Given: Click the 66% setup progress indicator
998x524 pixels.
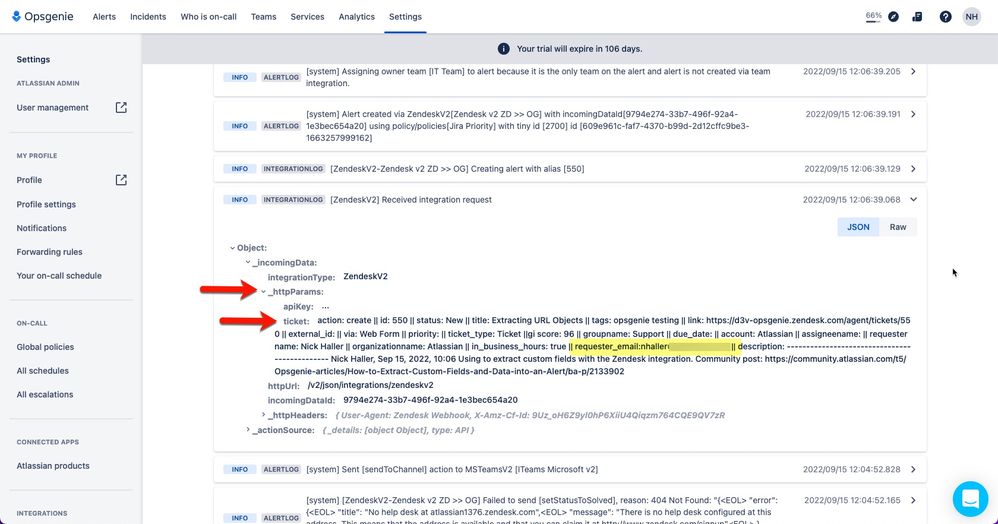Looking at the screenshot, I should 873,17.
